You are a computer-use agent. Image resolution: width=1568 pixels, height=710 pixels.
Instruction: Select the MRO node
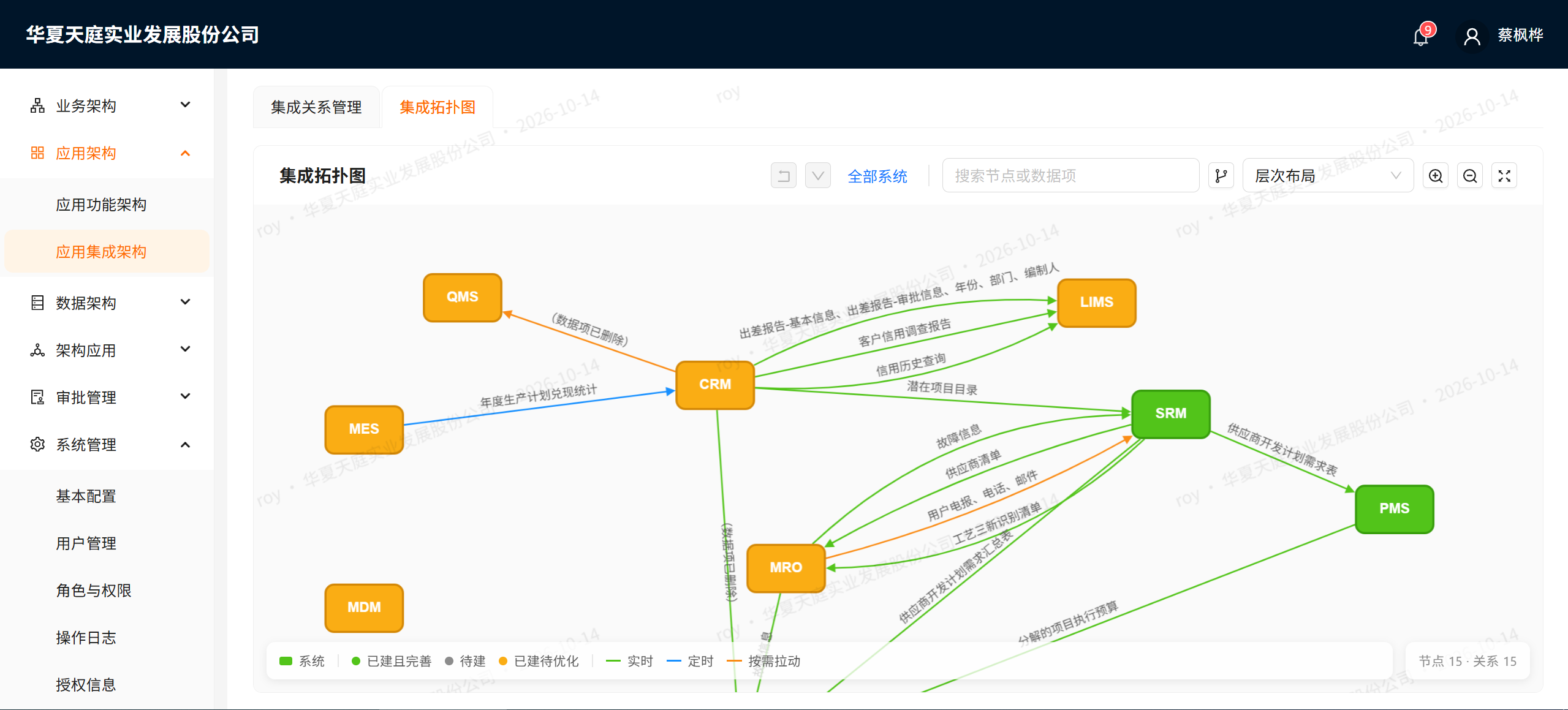click(786, 568)
